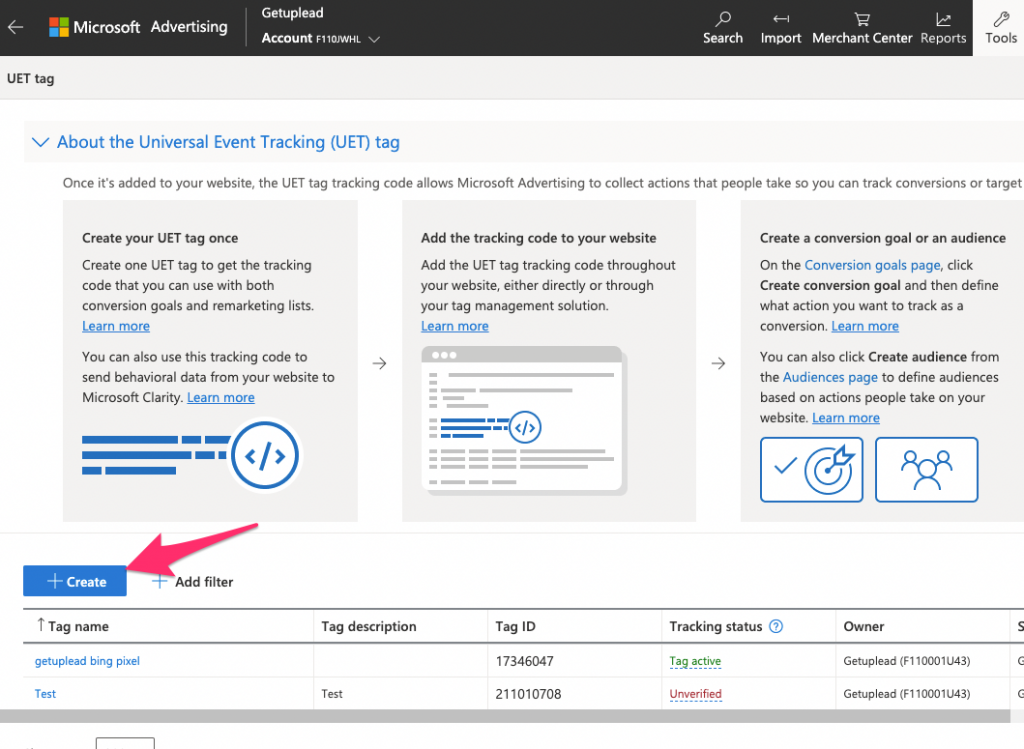Click the Owner column header
Viewport: 1024px width, 749px height.
pyautogui.click(x=863, y=626)
